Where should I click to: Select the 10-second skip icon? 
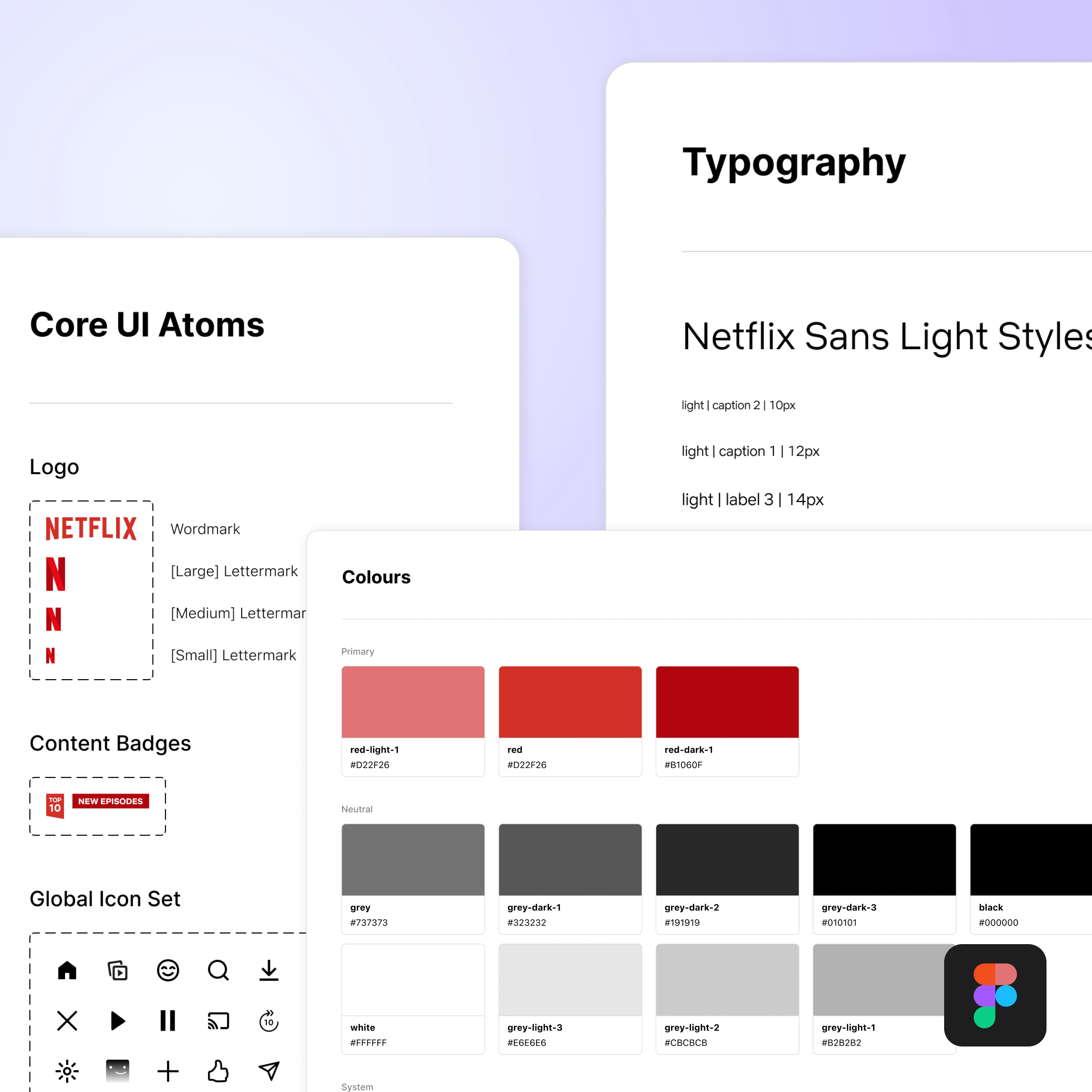(269, 1021)
